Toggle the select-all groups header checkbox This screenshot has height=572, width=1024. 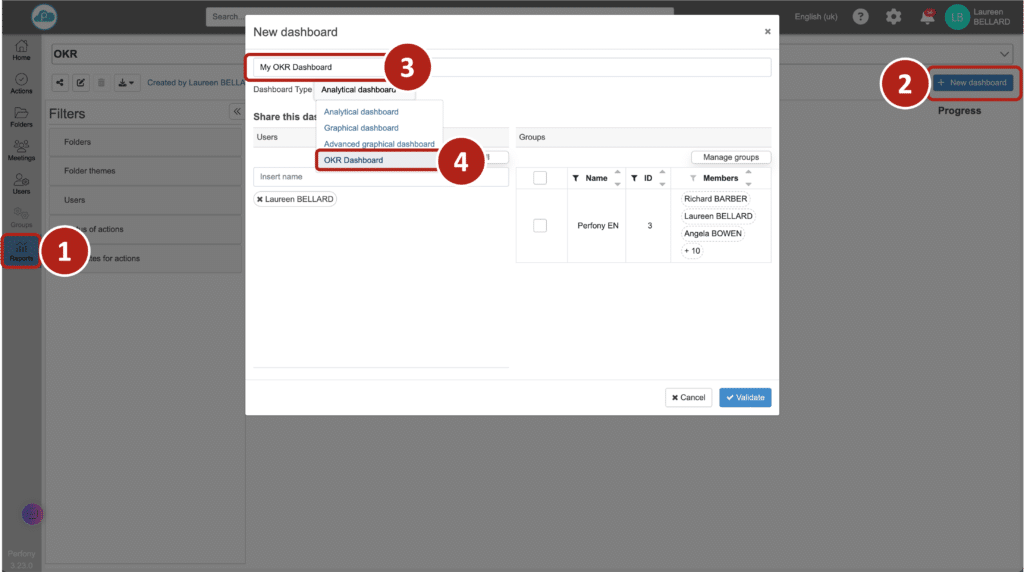pos(540,178)
